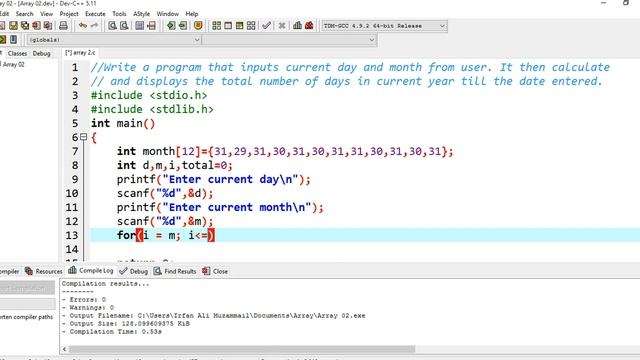Click the Output Filename log line
Image resolution: width=640 pixels, height=360 pixels.
tap(213, 316)
